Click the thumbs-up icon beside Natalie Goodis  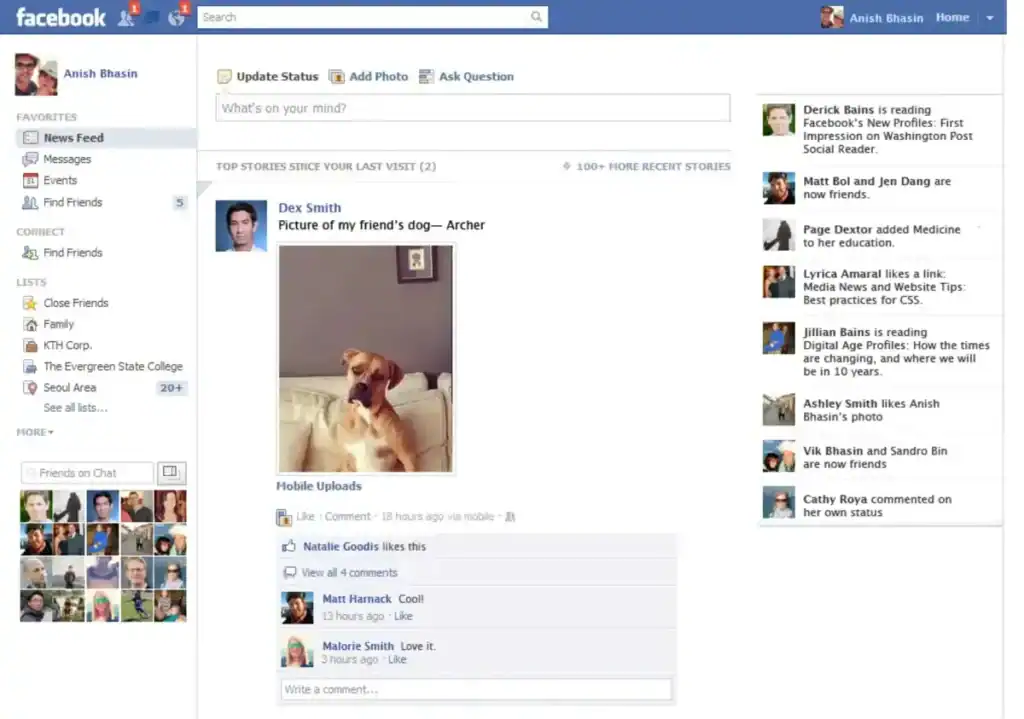pos(289,546)
